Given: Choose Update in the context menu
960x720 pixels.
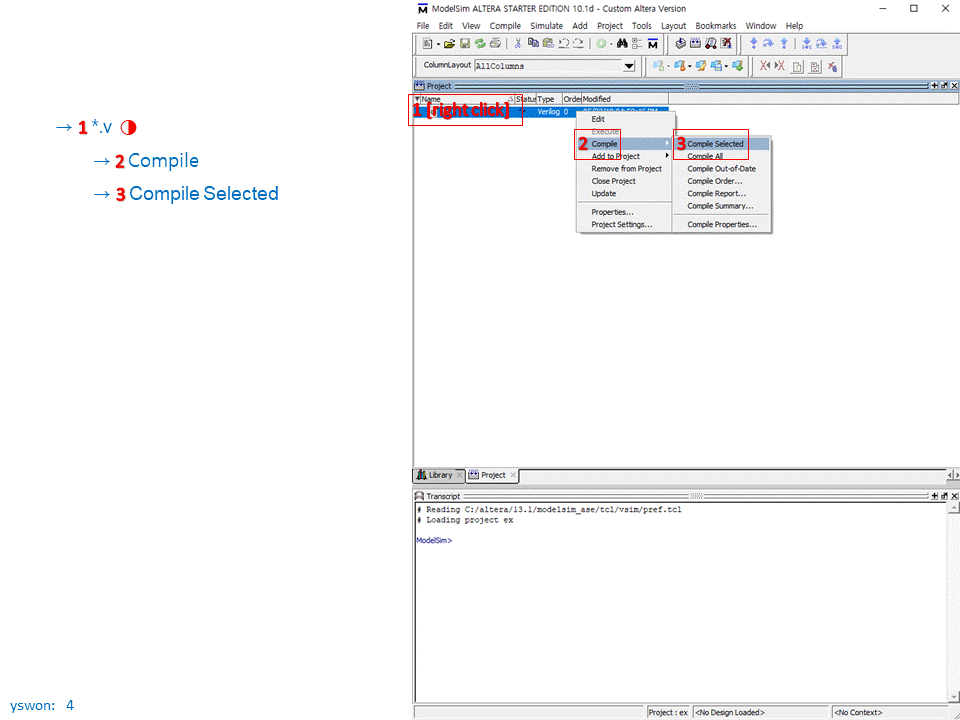Looking at the screenshot, I should click(624, 193).
